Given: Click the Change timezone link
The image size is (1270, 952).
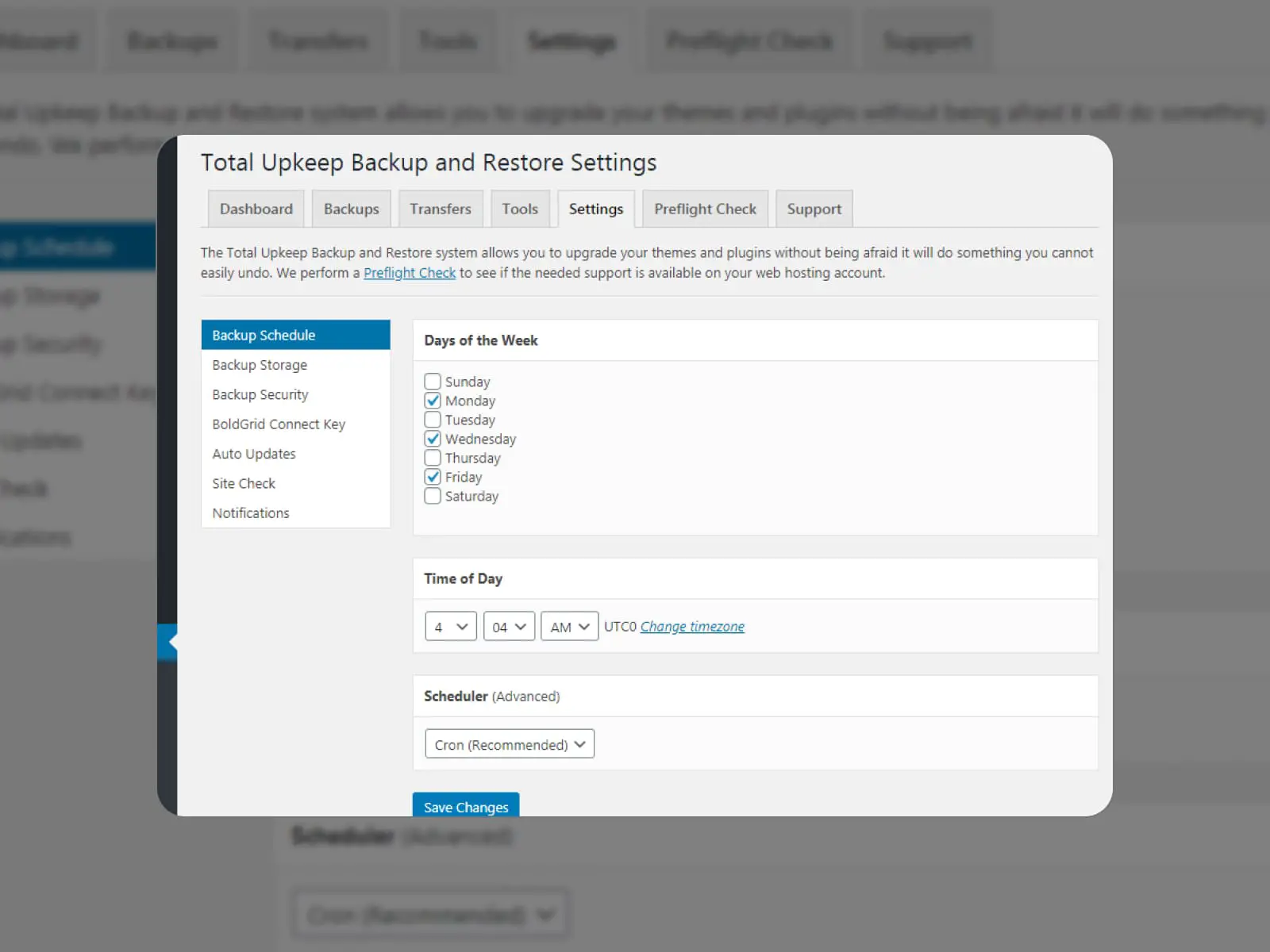Looking at the screenshot, I should point(692,627).
